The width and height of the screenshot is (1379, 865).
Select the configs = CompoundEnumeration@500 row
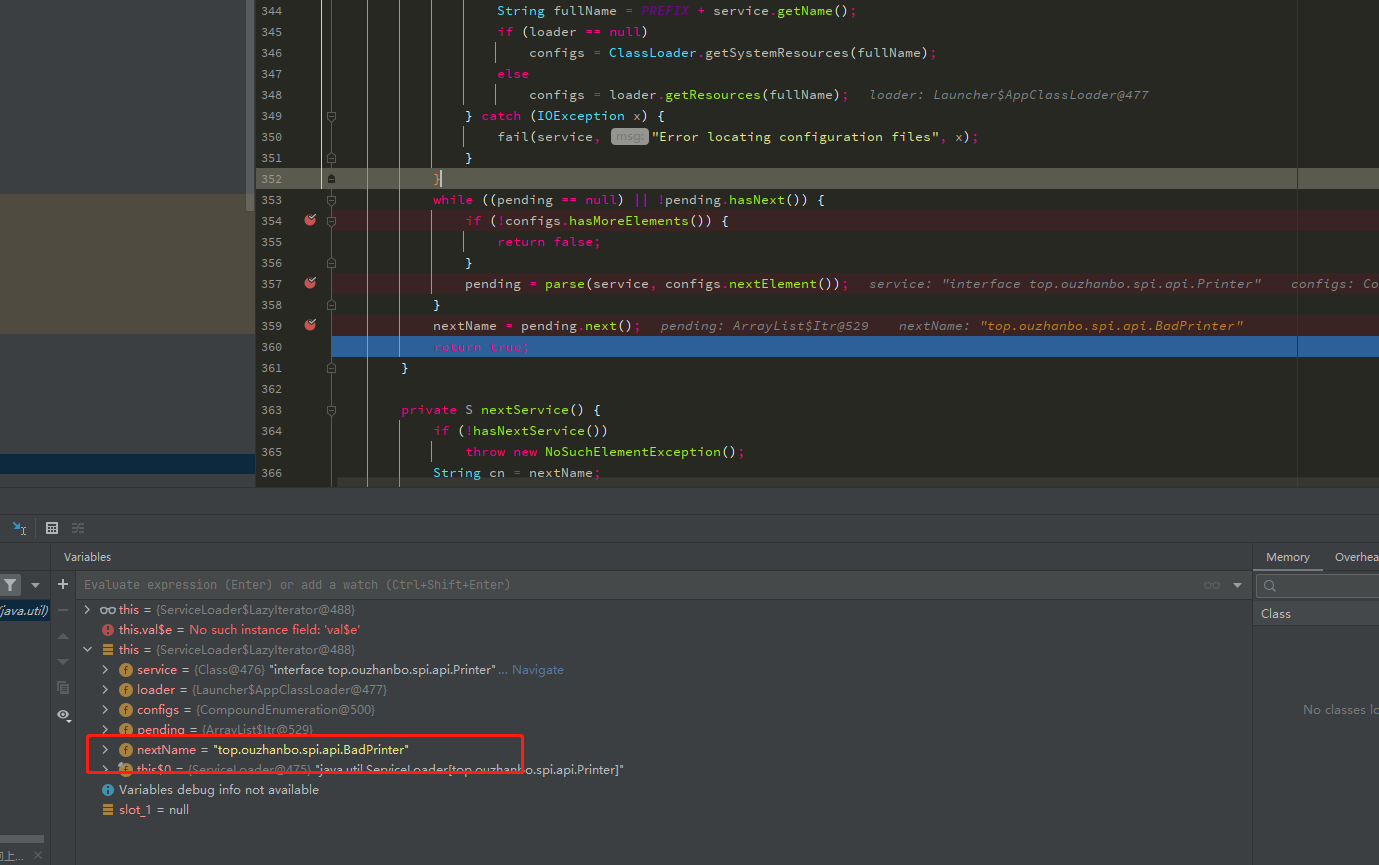664,709
